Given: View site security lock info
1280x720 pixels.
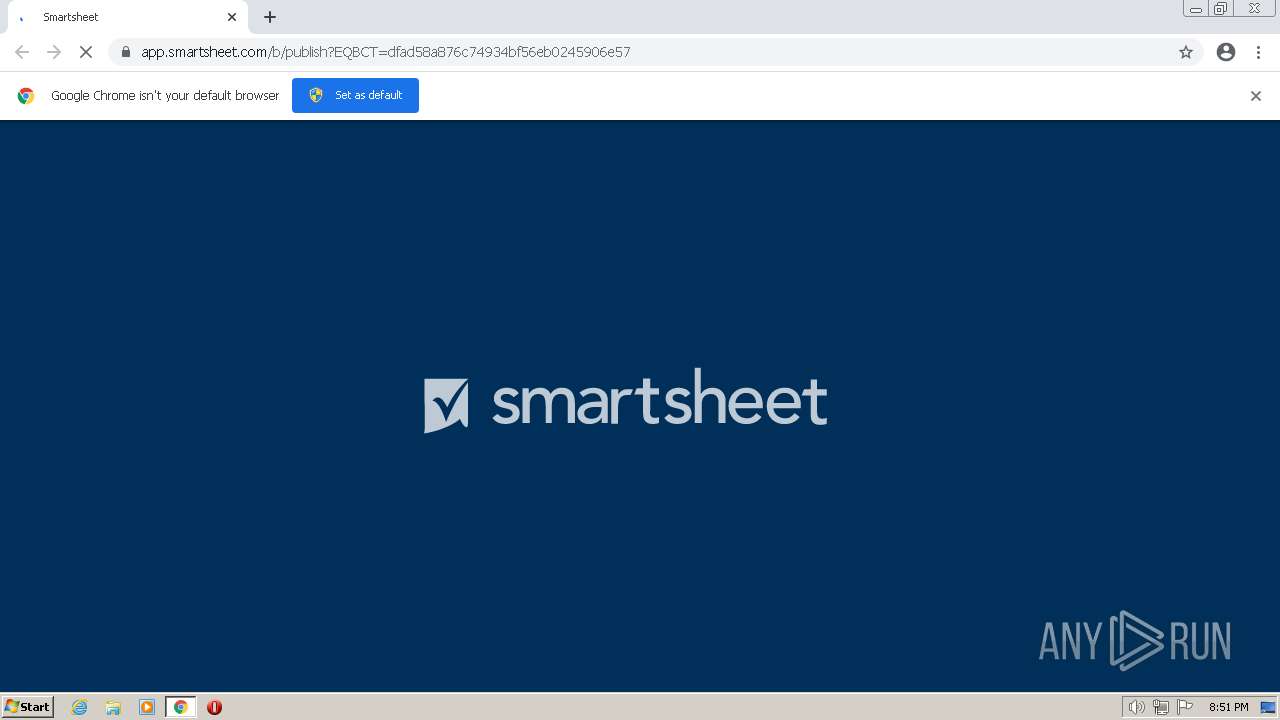Looking at the screenshot, I should coord(126,52).
